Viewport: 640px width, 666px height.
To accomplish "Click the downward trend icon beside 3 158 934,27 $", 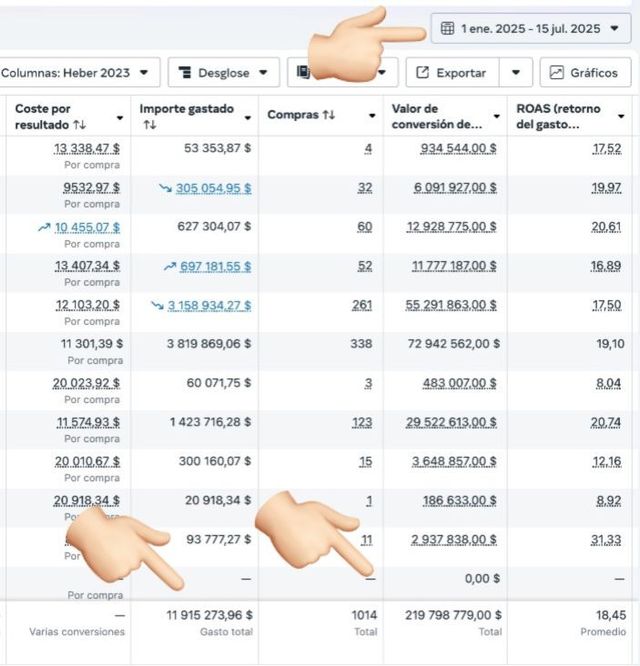I will click(x=158, y=305).
